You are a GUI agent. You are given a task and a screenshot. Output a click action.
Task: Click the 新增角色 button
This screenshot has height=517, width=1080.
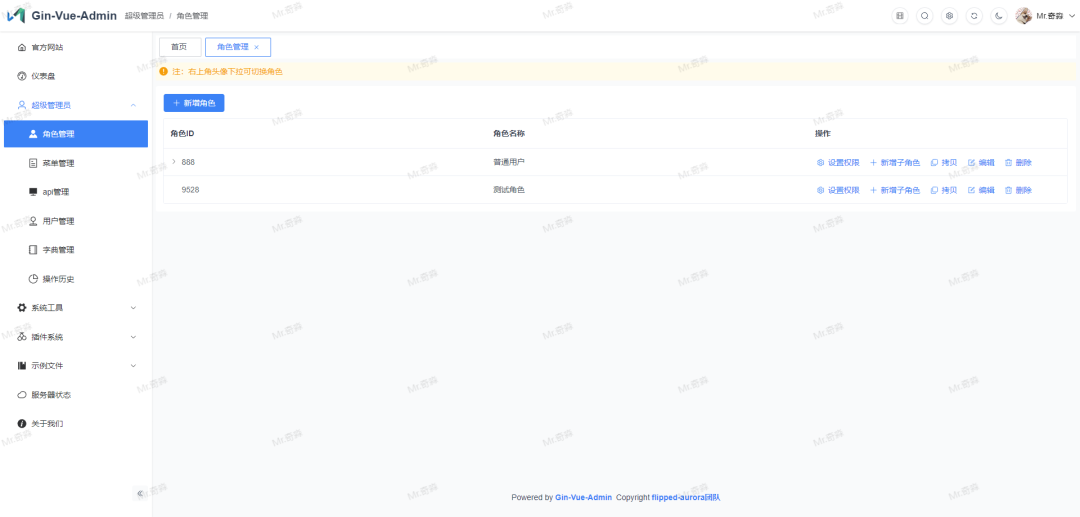tap(194, 103)
